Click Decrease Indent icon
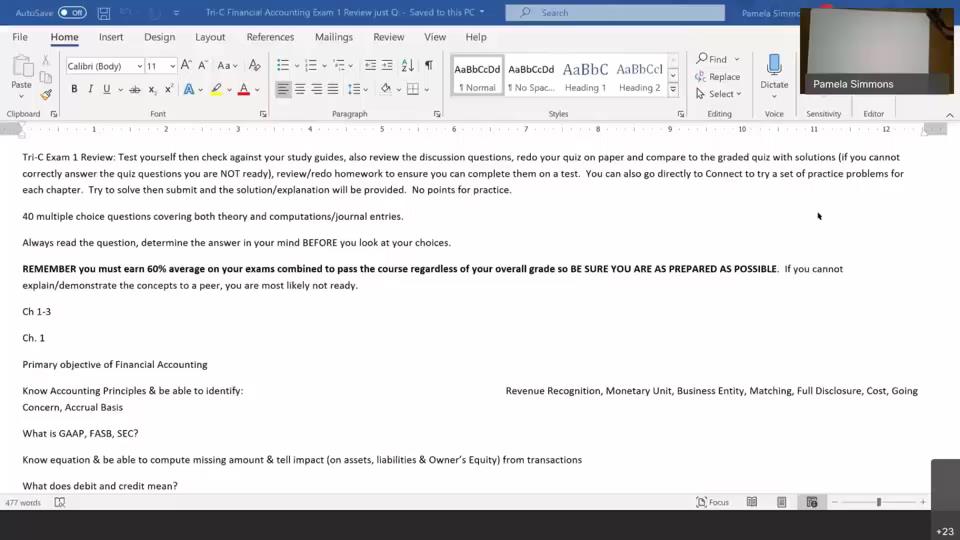Viewport: 960px width, 540px height. coord(370,65)
